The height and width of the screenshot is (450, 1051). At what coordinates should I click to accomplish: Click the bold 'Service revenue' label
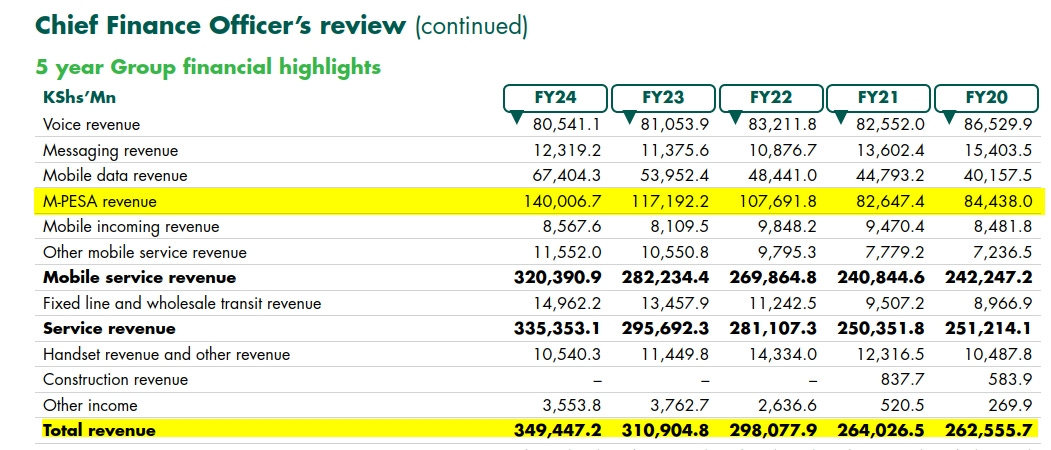(x=109, y=329)
